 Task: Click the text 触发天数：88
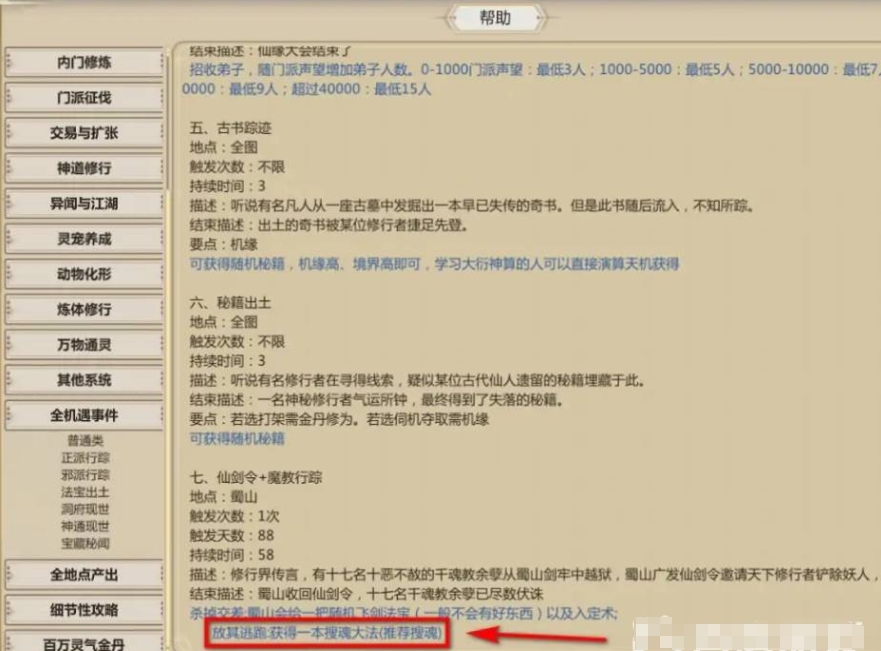pos(231,535)
